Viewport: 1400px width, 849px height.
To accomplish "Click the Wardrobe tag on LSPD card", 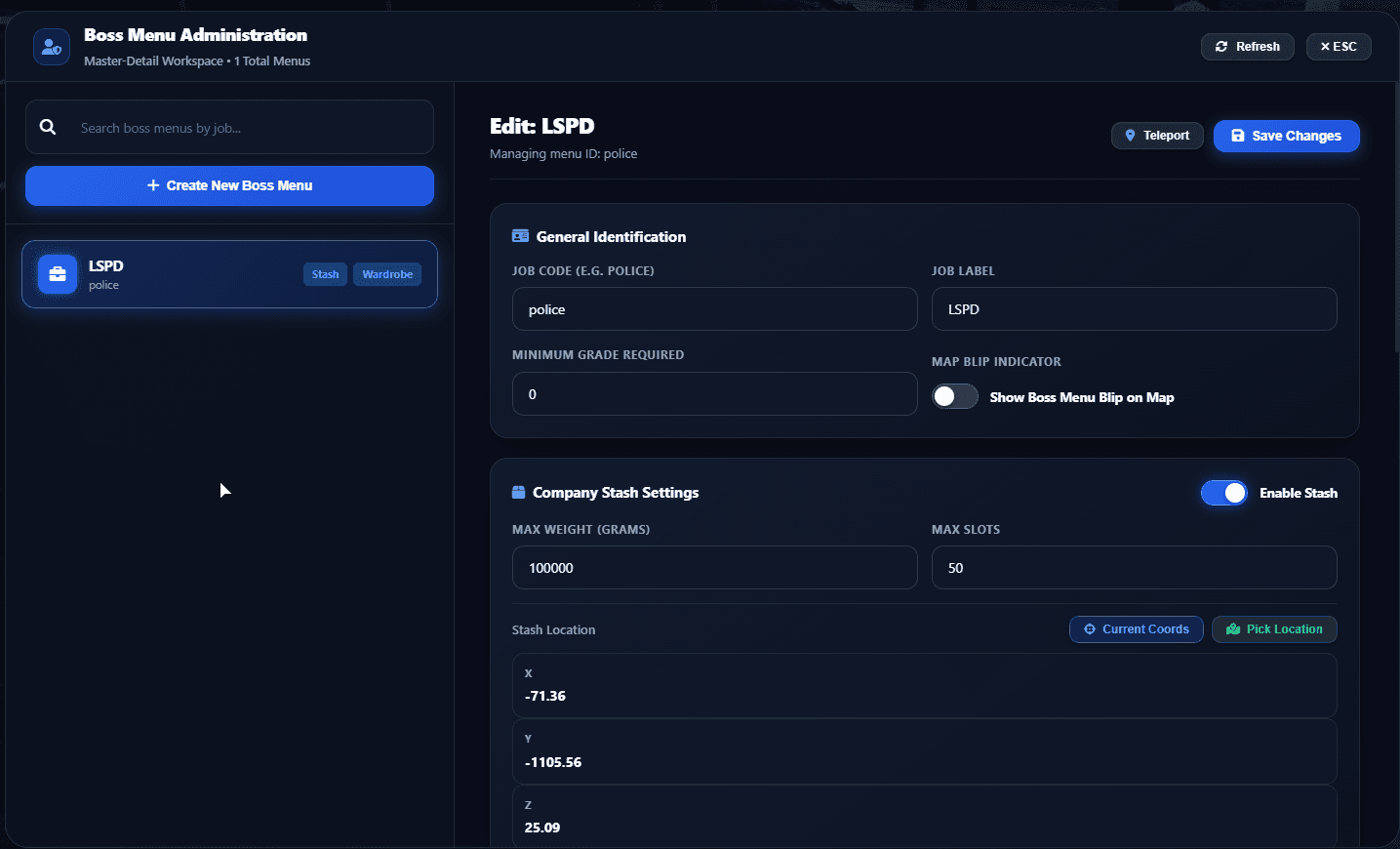I will 387,274.
